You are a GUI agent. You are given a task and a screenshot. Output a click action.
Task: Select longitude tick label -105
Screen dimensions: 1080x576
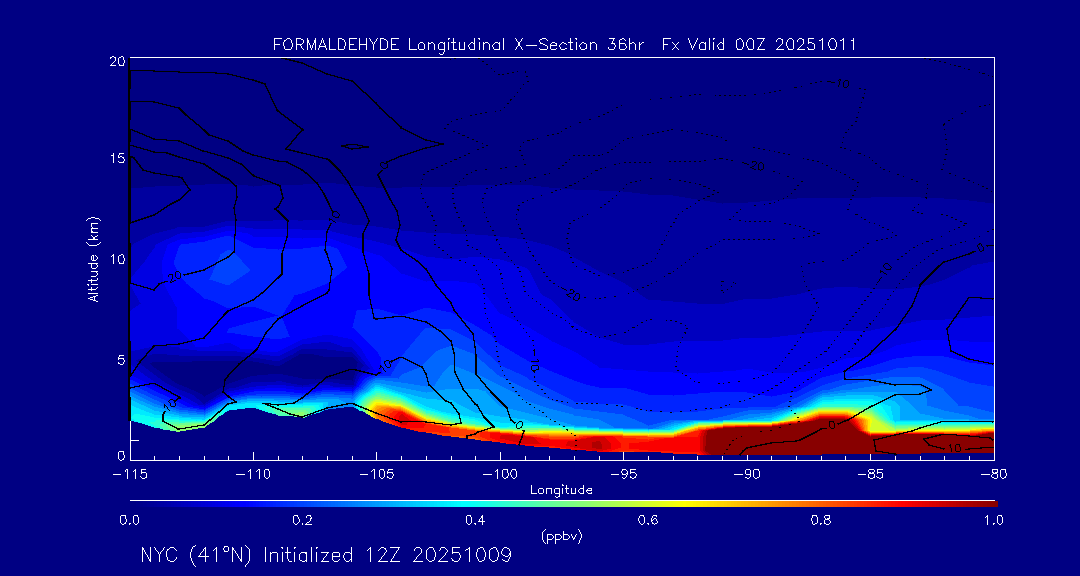[377, 475]
